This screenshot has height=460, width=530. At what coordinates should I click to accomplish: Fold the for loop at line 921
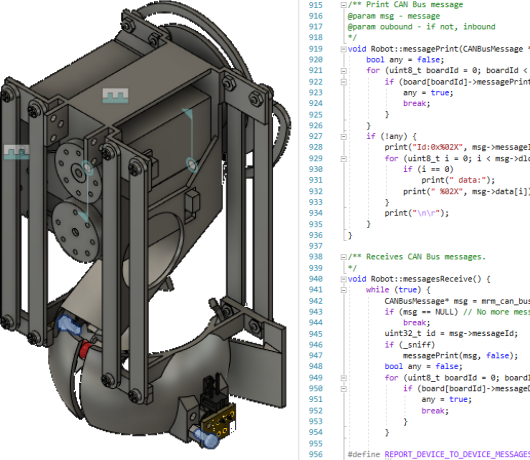(343, 71)
